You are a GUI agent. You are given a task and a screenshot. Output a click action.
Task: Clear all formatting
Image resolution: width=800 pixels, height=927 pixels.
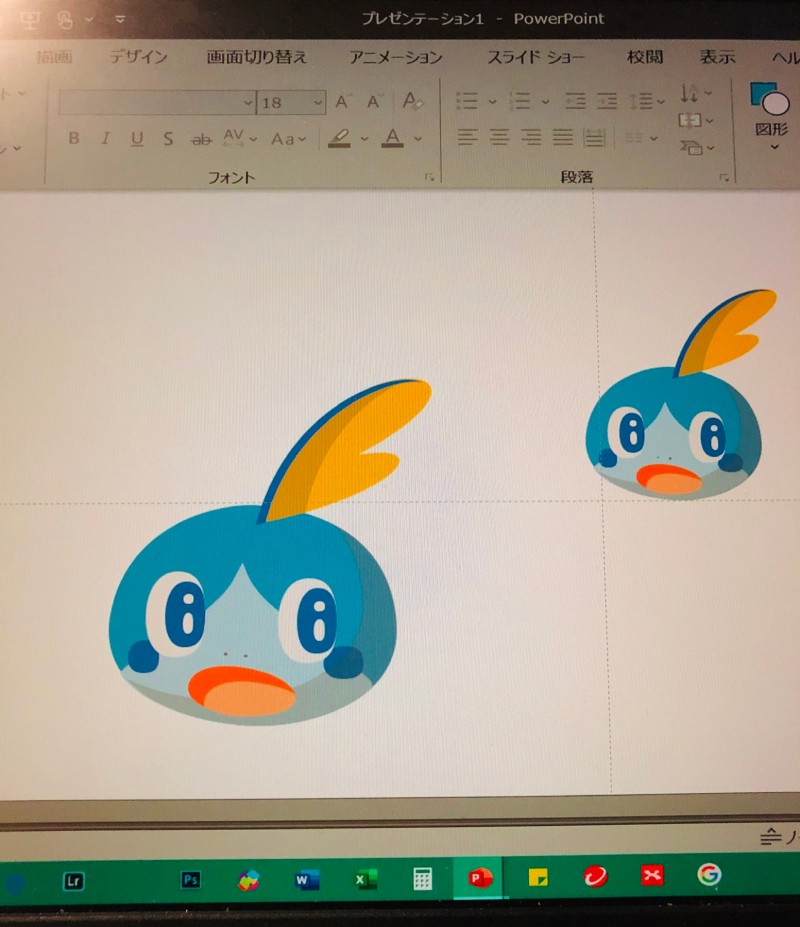[412, 101]
